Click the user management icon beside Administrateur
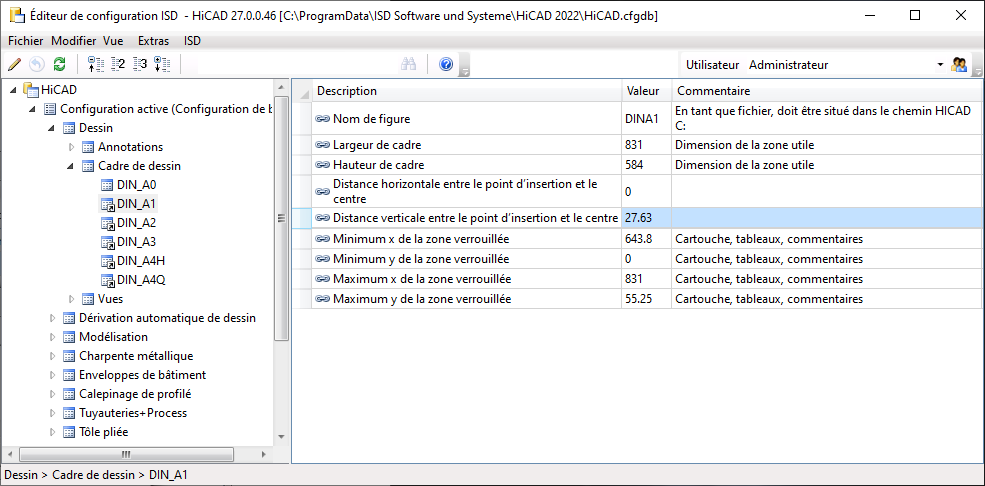This screenshot has width=985, height=486. pyautogui.click(x=959, y=64)
